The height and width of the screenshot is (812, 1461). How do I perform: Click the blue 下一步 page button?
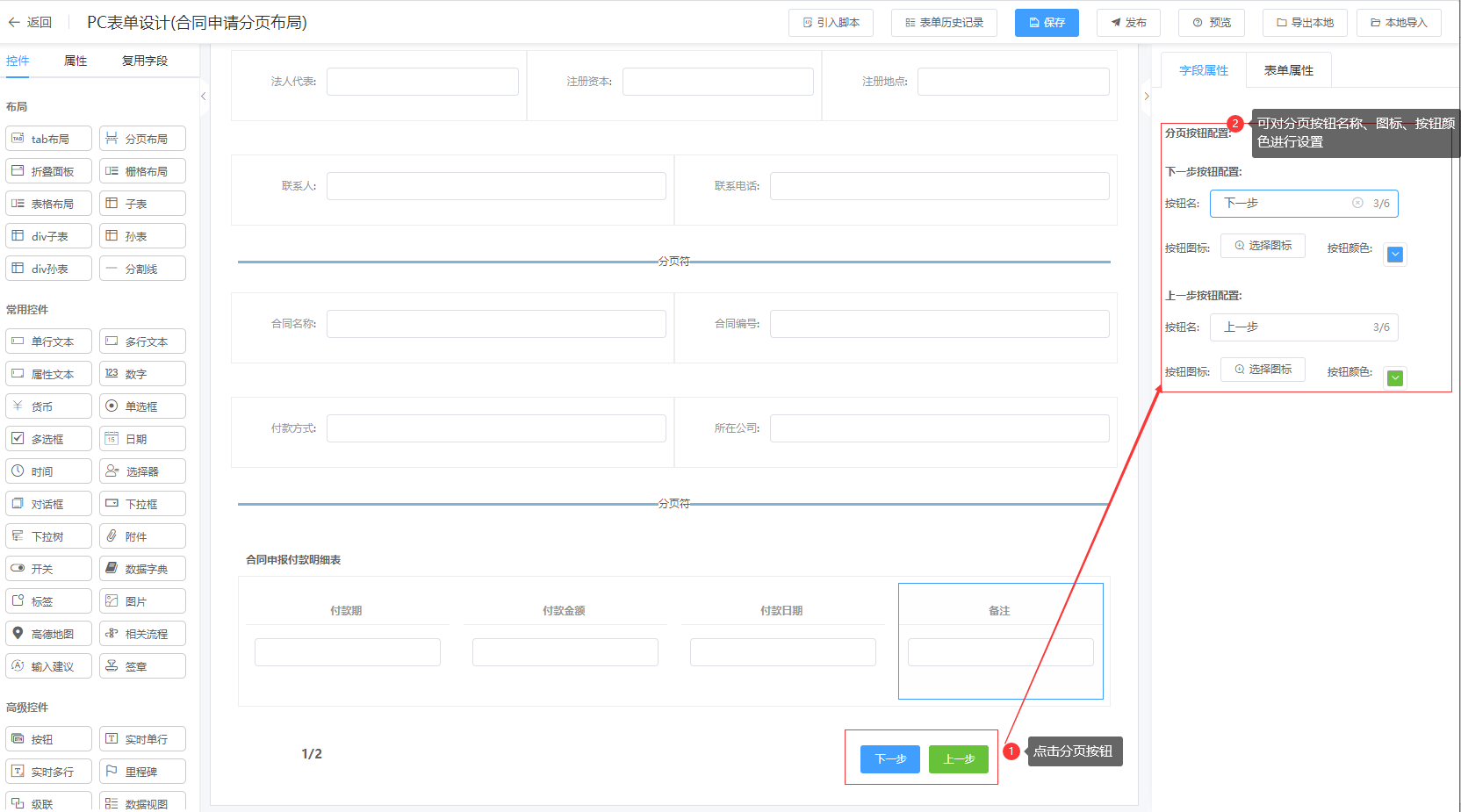[890, 759]
